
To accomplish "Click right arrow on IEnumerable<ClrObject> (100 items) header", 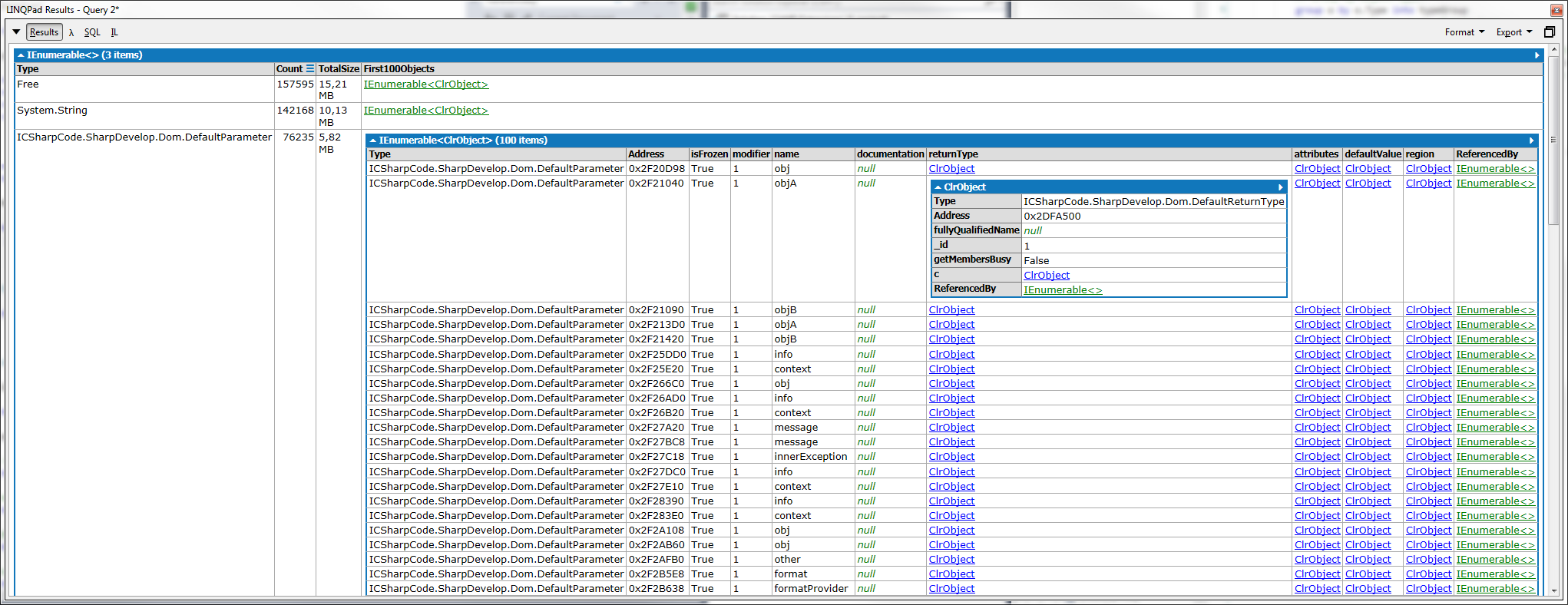I will (x=1531, y=141).
